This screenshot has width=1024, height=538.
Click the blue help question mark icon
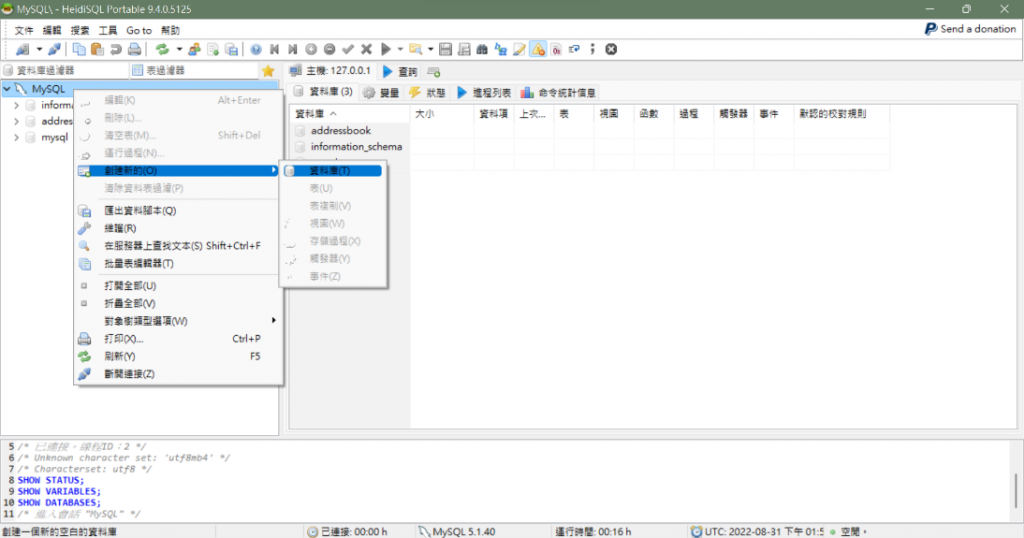256,50
